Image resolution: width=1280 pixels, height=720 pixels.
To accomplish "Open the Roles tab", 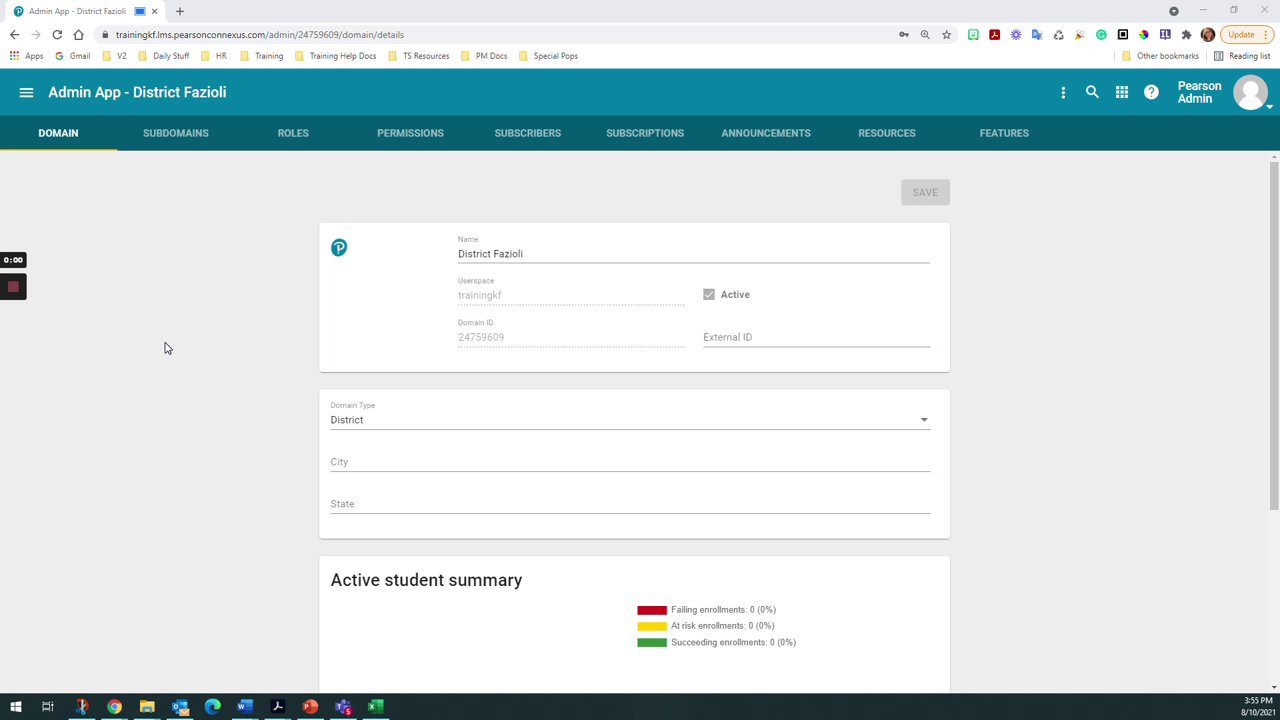I will click(293, 133).
